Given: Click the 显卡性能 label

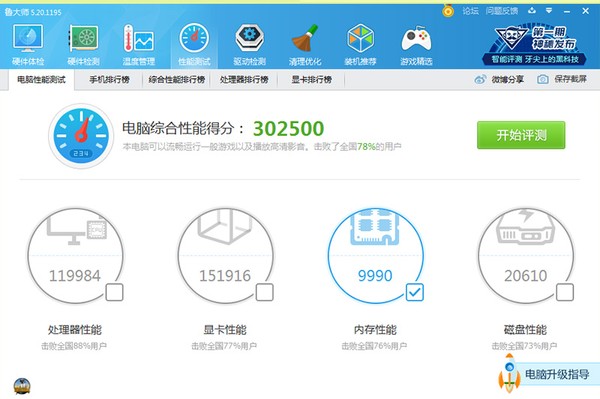Looking at the screenshot, I should point(225,330).
